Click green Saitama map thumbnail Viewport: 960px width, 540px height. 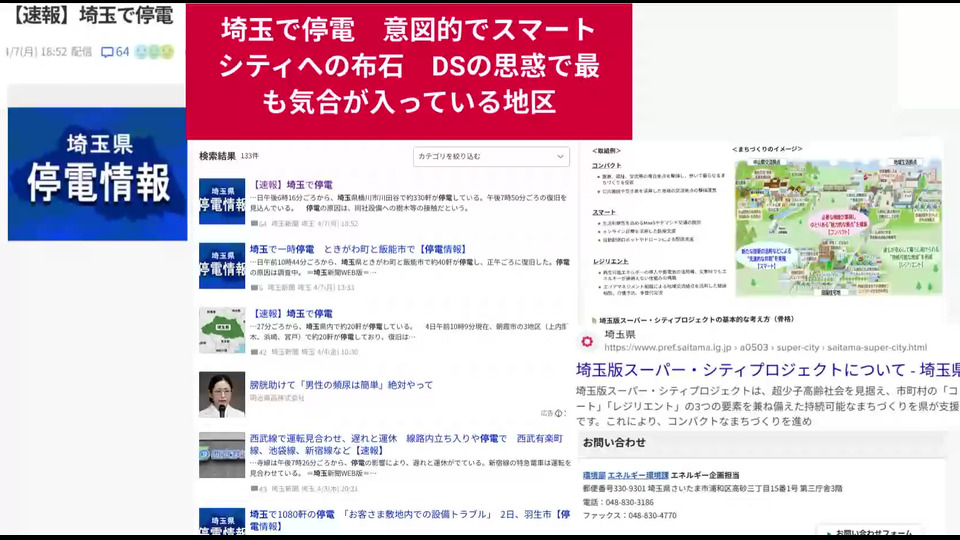(222, 330)
